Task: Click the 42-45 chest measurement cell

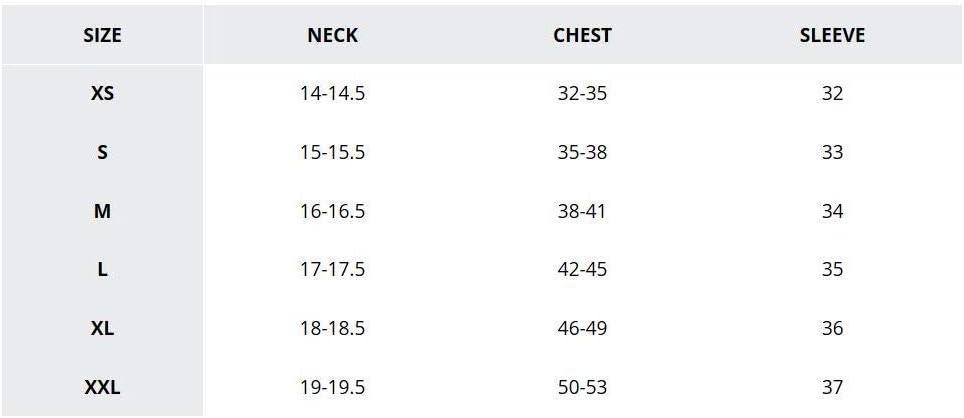Action: click(x=582, y=270)
